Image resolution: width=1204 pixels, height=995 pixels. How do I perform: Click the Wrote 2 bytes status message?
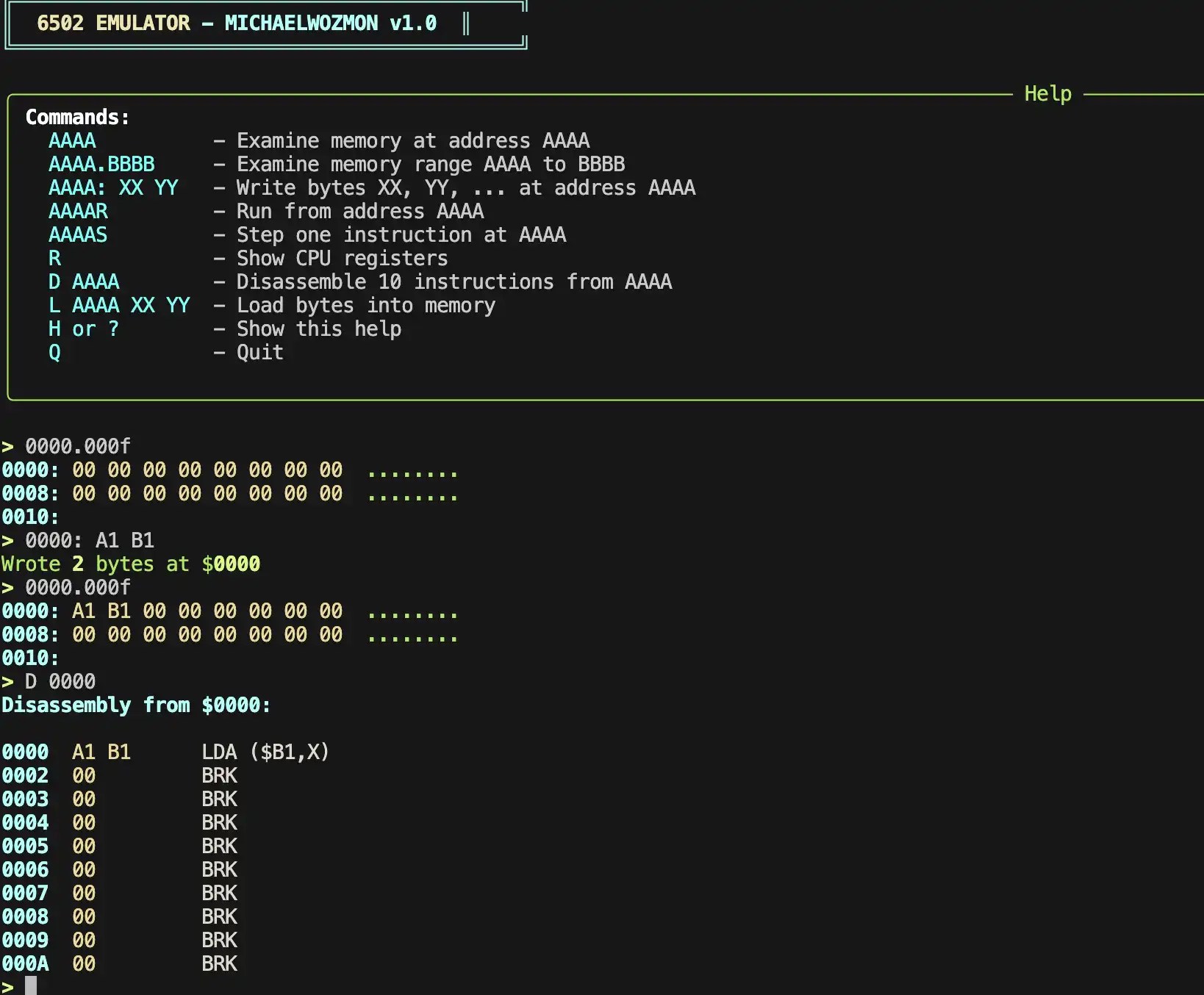tap(131, 564)
